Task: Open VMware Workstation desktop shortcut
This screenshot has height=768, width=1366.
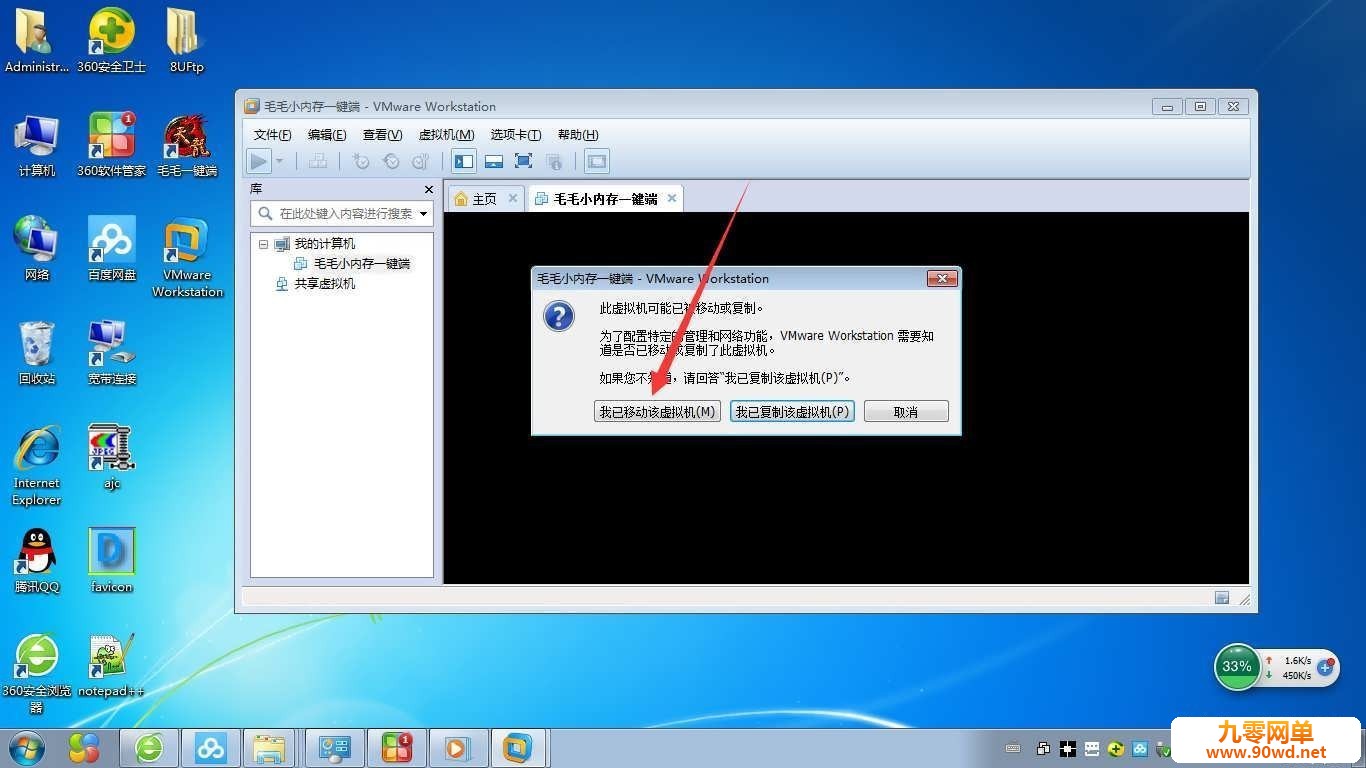Action: pos(187,257)
